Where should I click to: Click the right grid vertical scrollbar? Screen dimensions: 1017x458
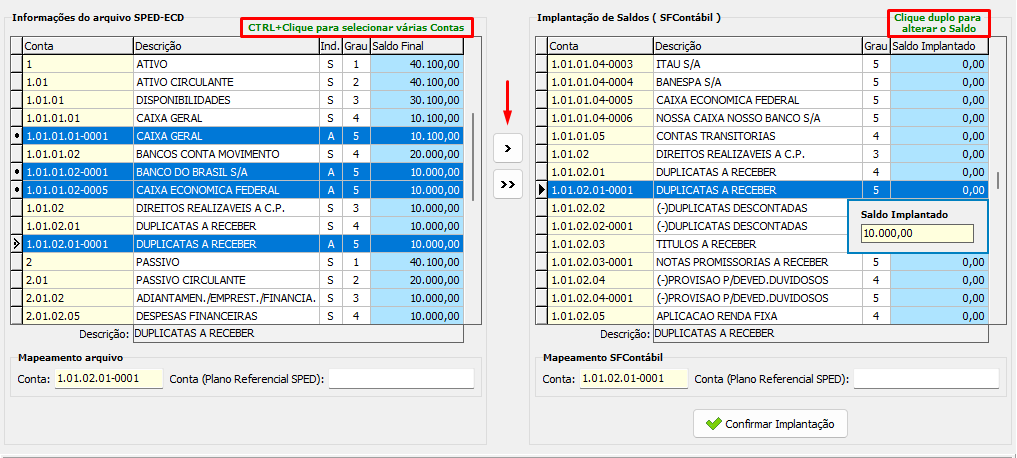[997, 180]
